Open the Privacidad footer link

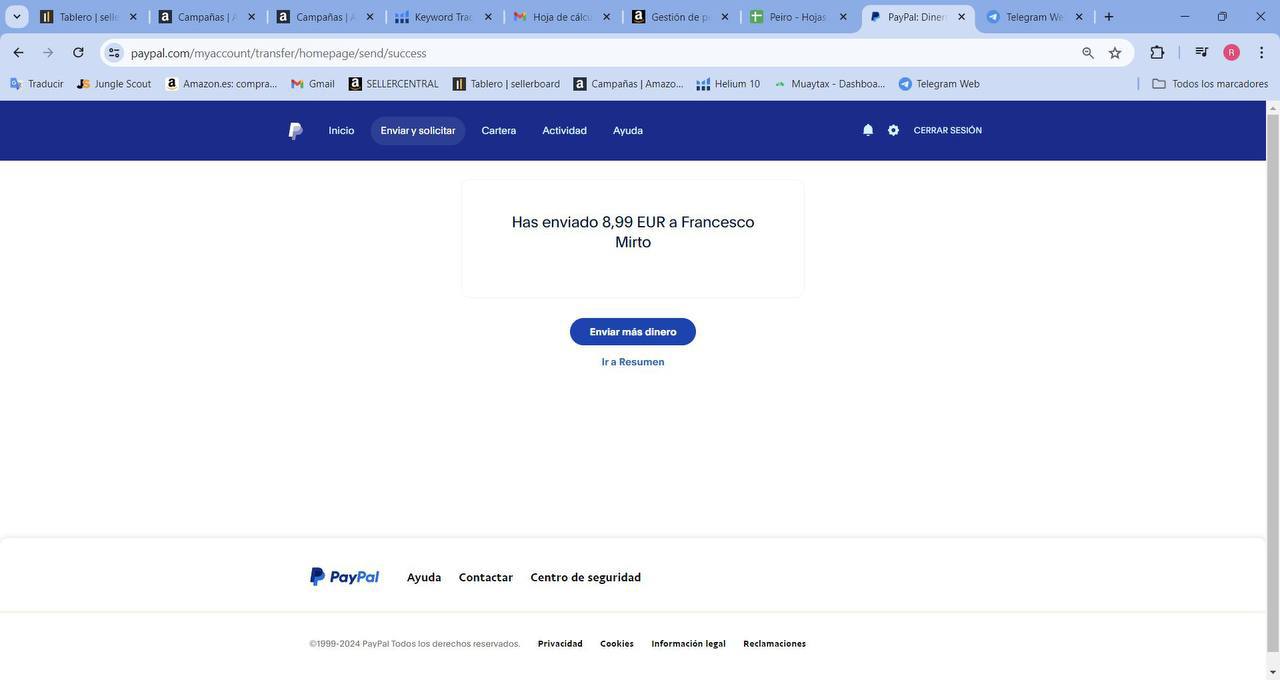pyautogui.click(x=560, y=644)
